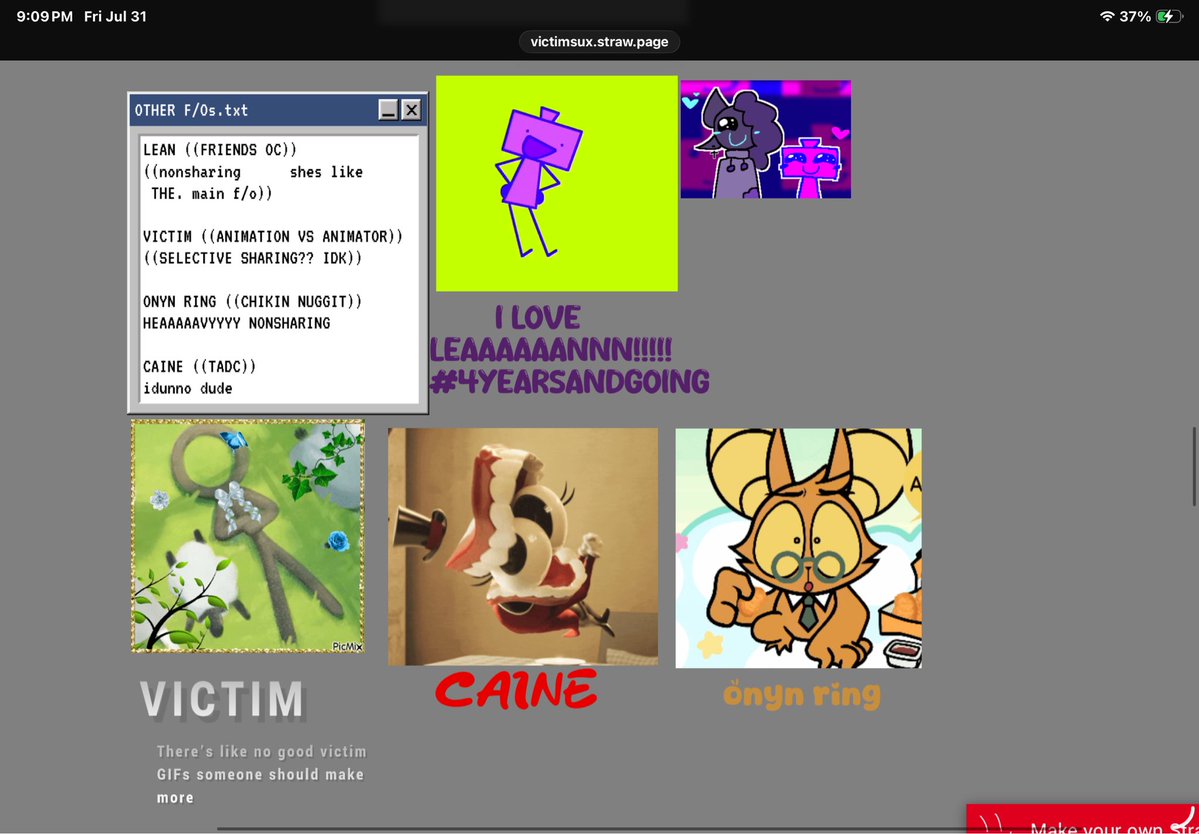Open the orange cat with glasses image
Image resolution: width=1199 pixels, height=834 pixels.
pos(798,548)
